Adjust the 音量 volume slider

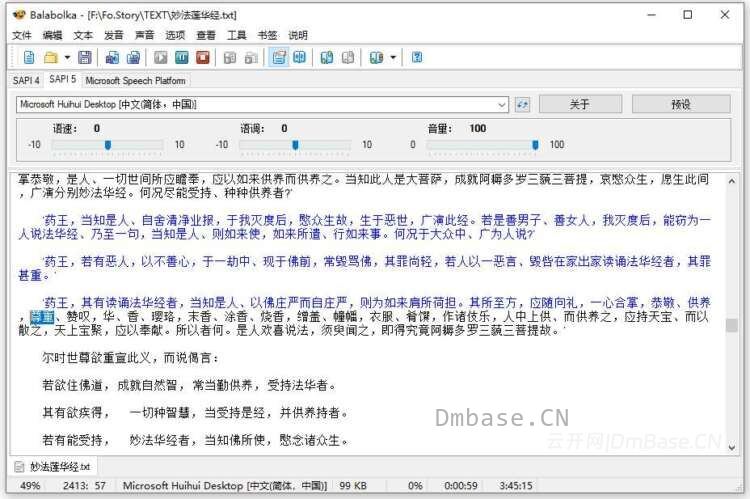[x=535, y=144]
